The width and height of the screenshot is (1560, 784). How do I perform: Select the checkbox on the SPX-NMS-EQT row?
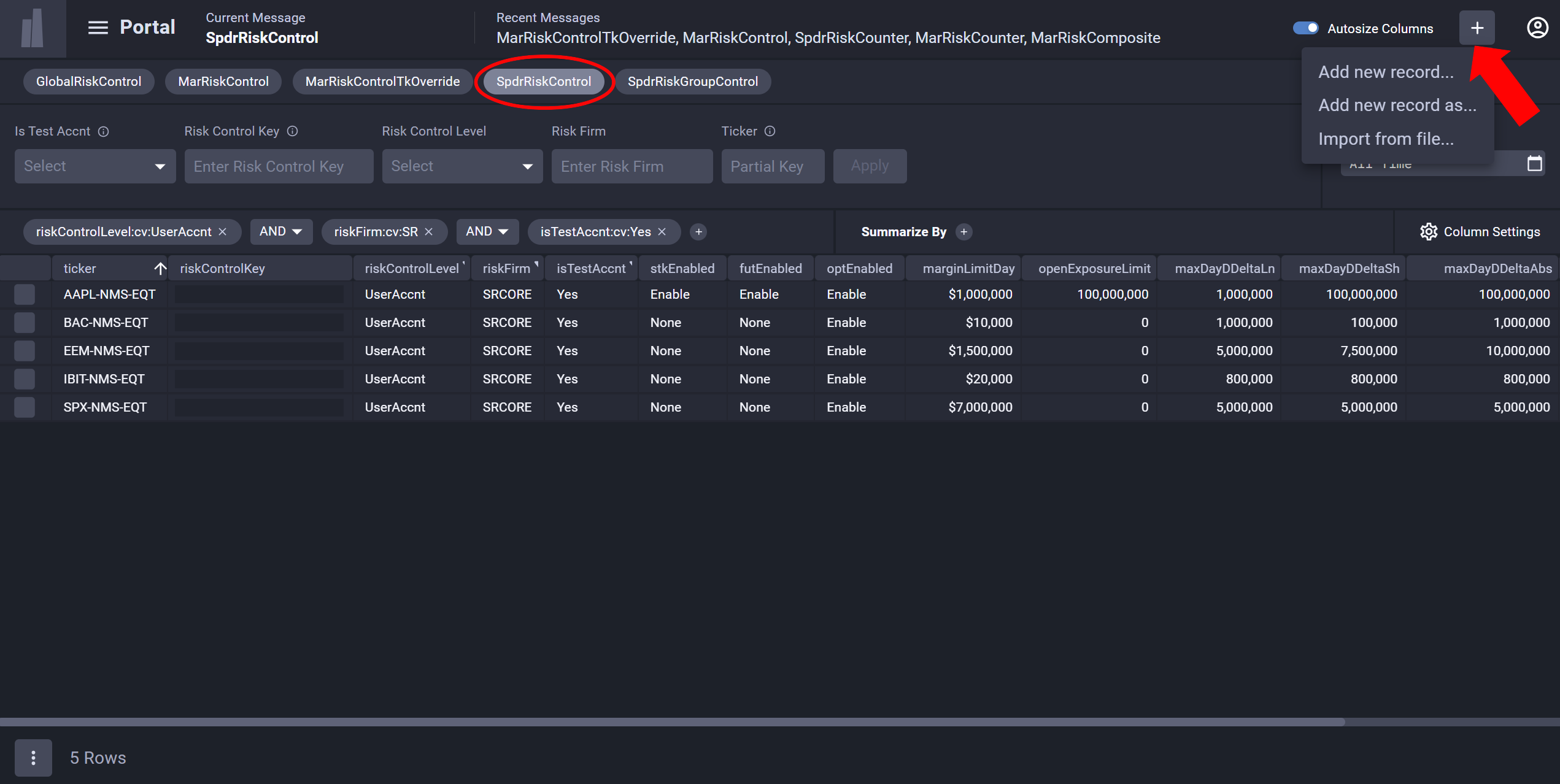click(x=24, y=407)
